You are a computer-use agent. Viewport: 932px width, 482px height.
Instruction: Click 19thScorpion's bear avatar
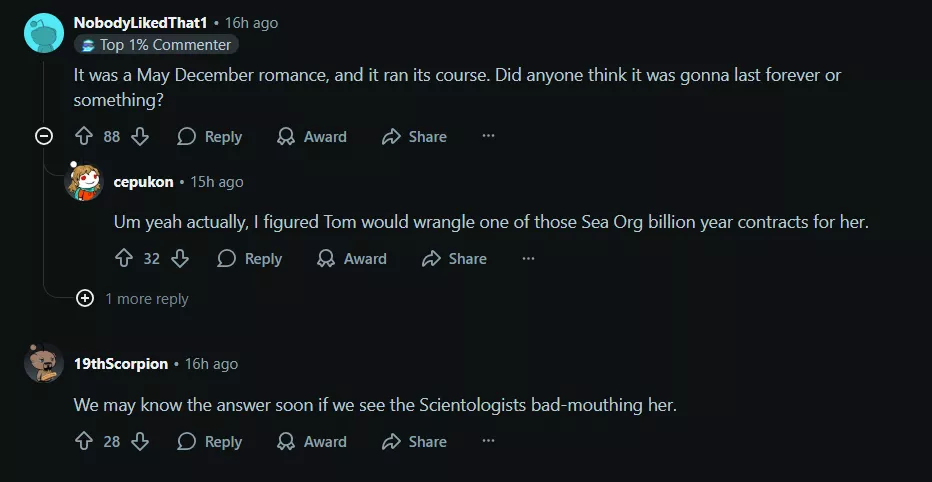coord(44,364)
